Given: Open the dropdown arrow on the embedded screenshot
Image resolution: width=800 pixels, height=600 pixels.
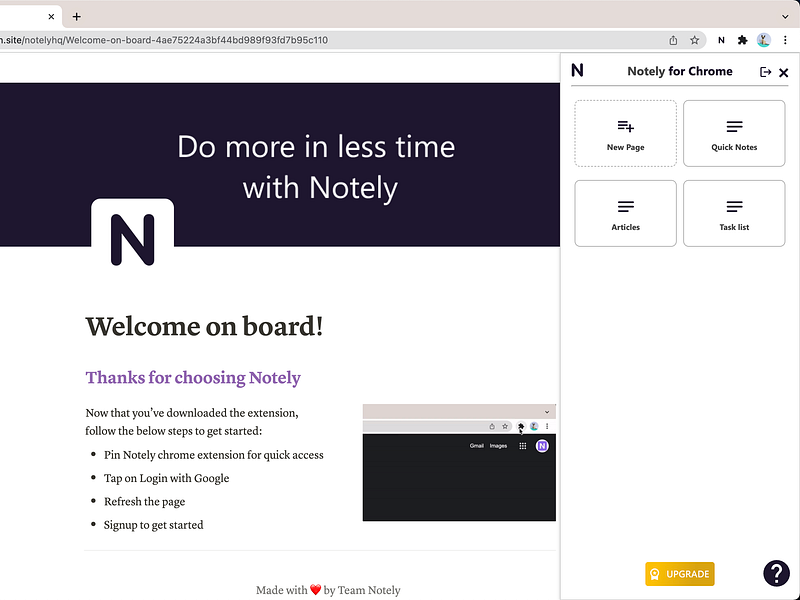Looking at the screenshot, I should coord(549,410).
